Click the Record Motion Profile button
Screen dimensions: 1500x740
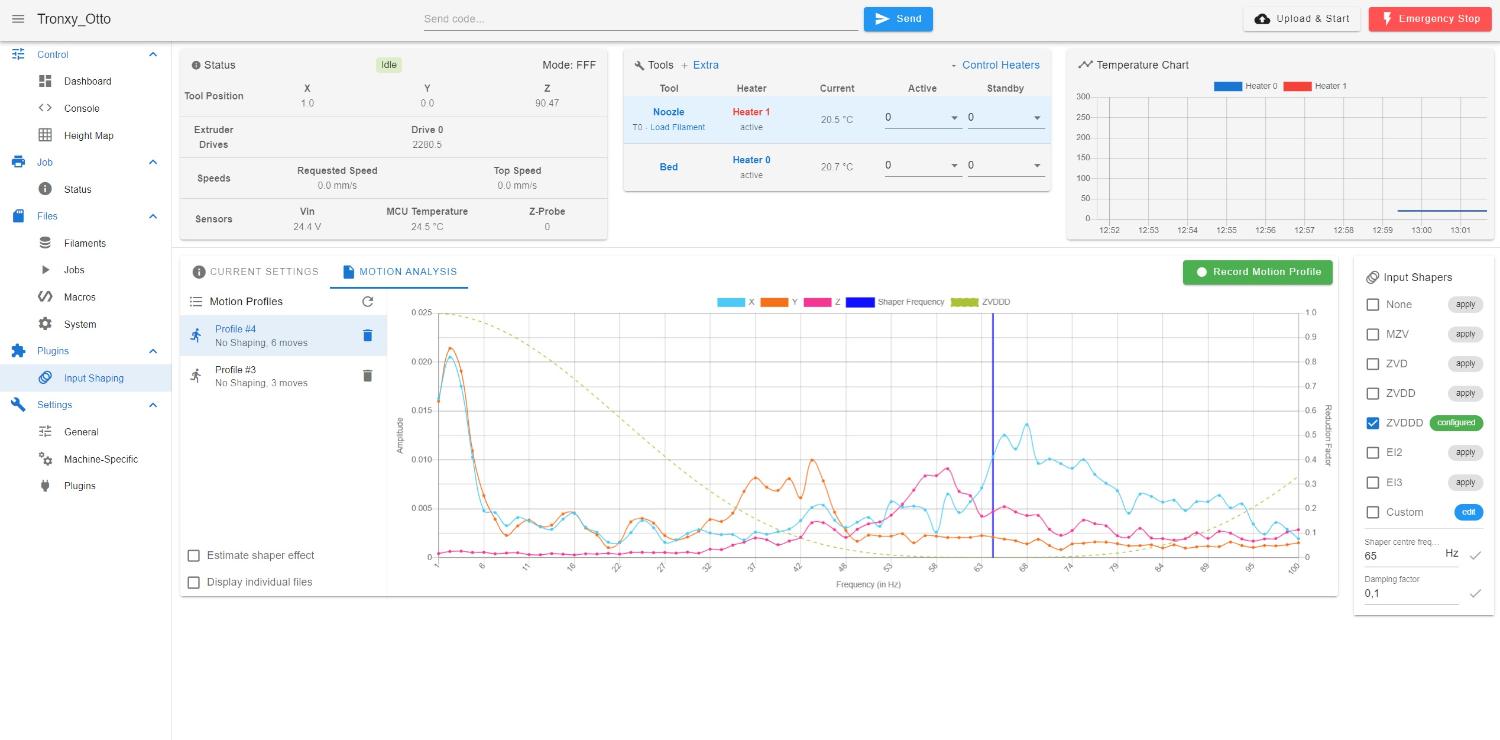[1258, 272]
